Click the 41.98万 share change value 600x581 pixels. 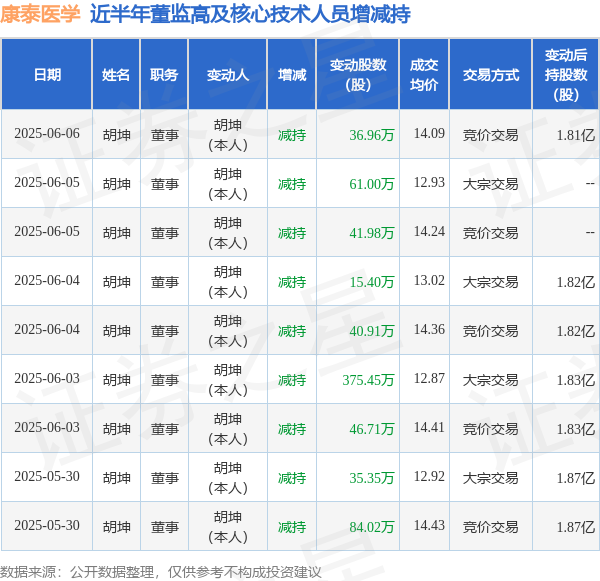click(372, 233)
